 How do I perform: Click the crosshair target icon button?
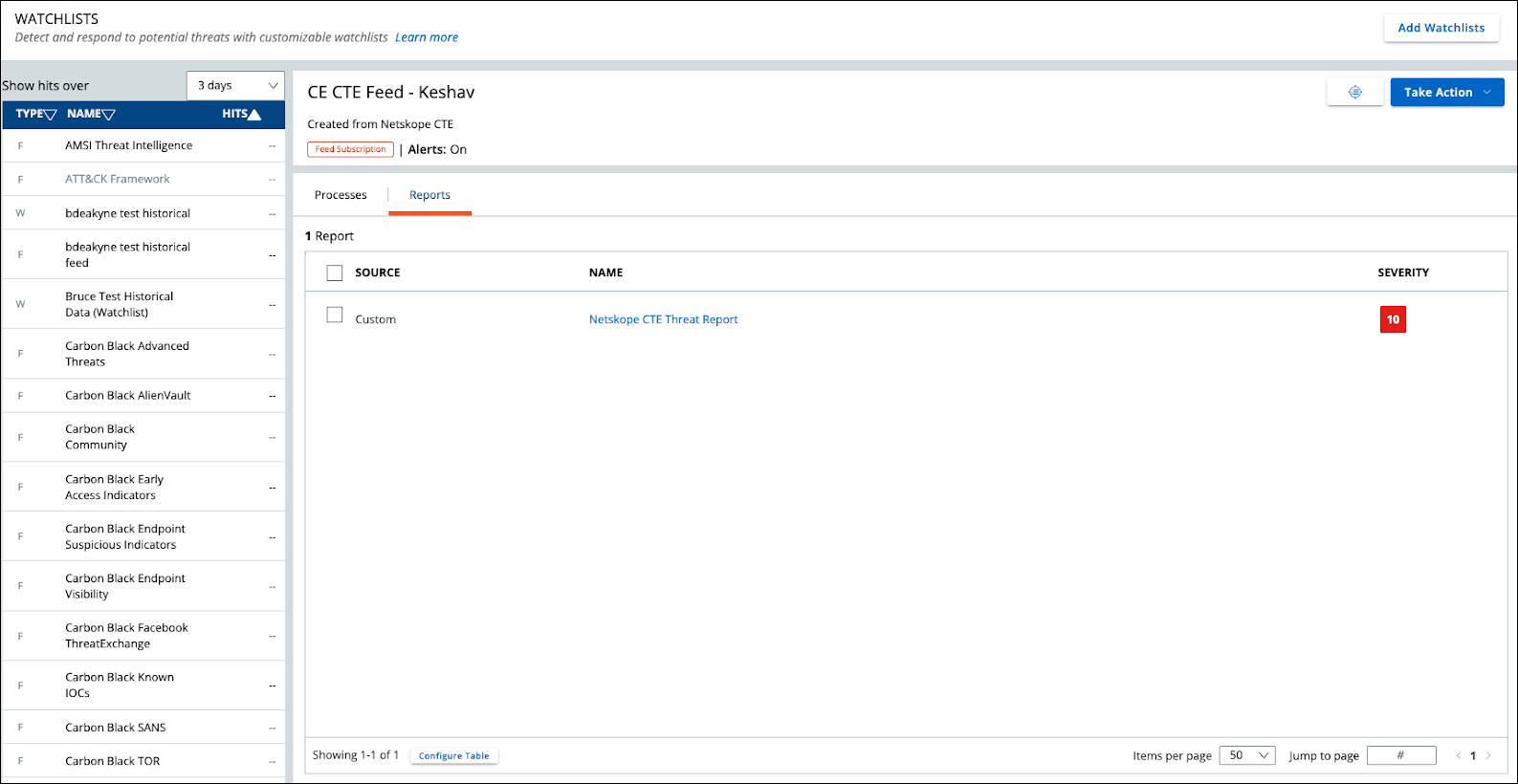pos(1354,92)
